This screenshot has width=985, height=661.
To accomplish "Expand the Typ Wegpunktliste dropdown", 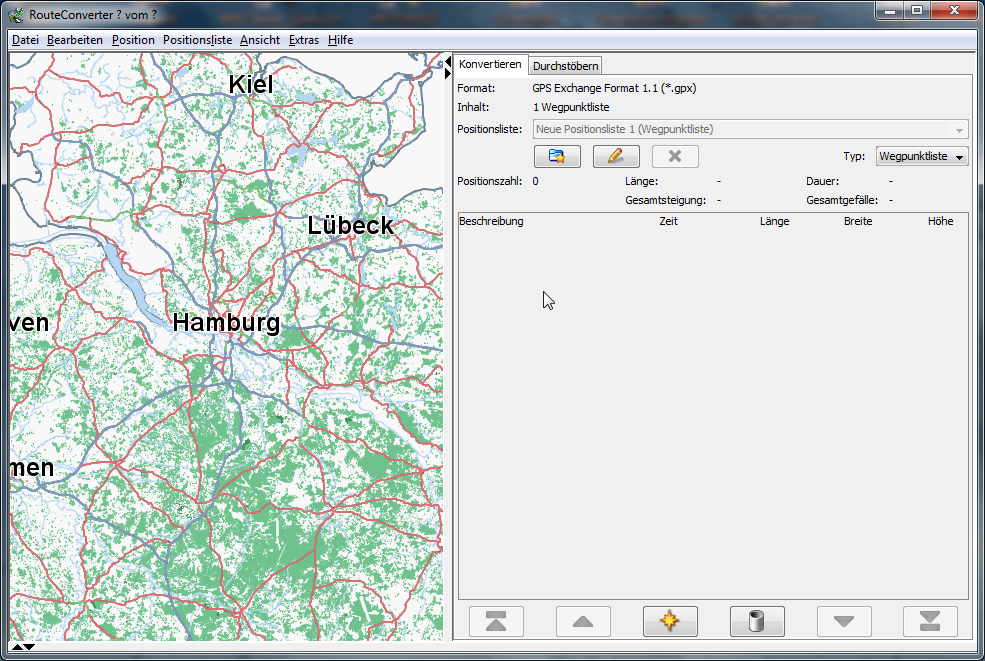I will [921, 156].
